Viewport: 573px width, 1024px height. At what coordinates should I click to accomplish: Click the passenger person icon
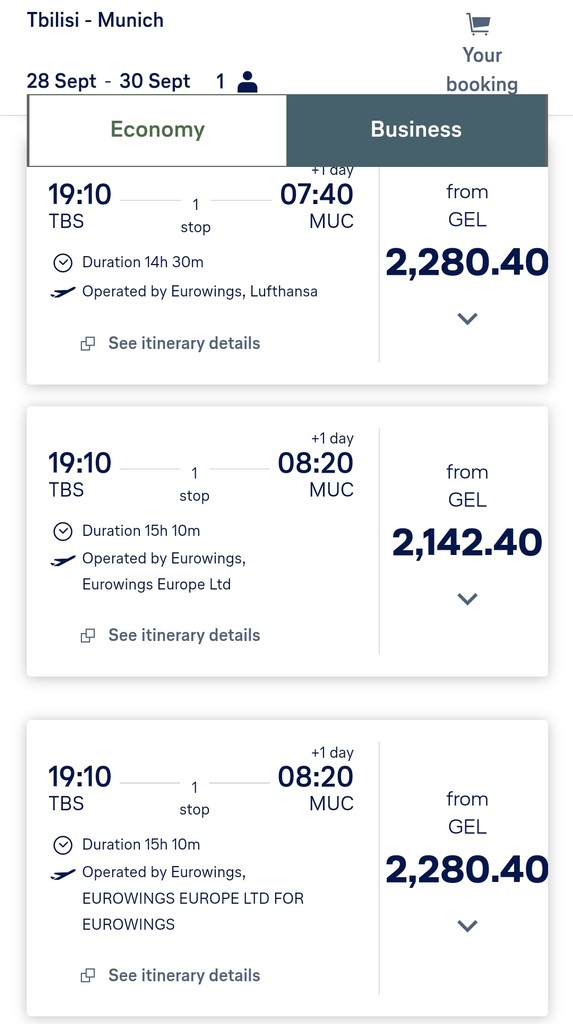[x=247, y=82]
